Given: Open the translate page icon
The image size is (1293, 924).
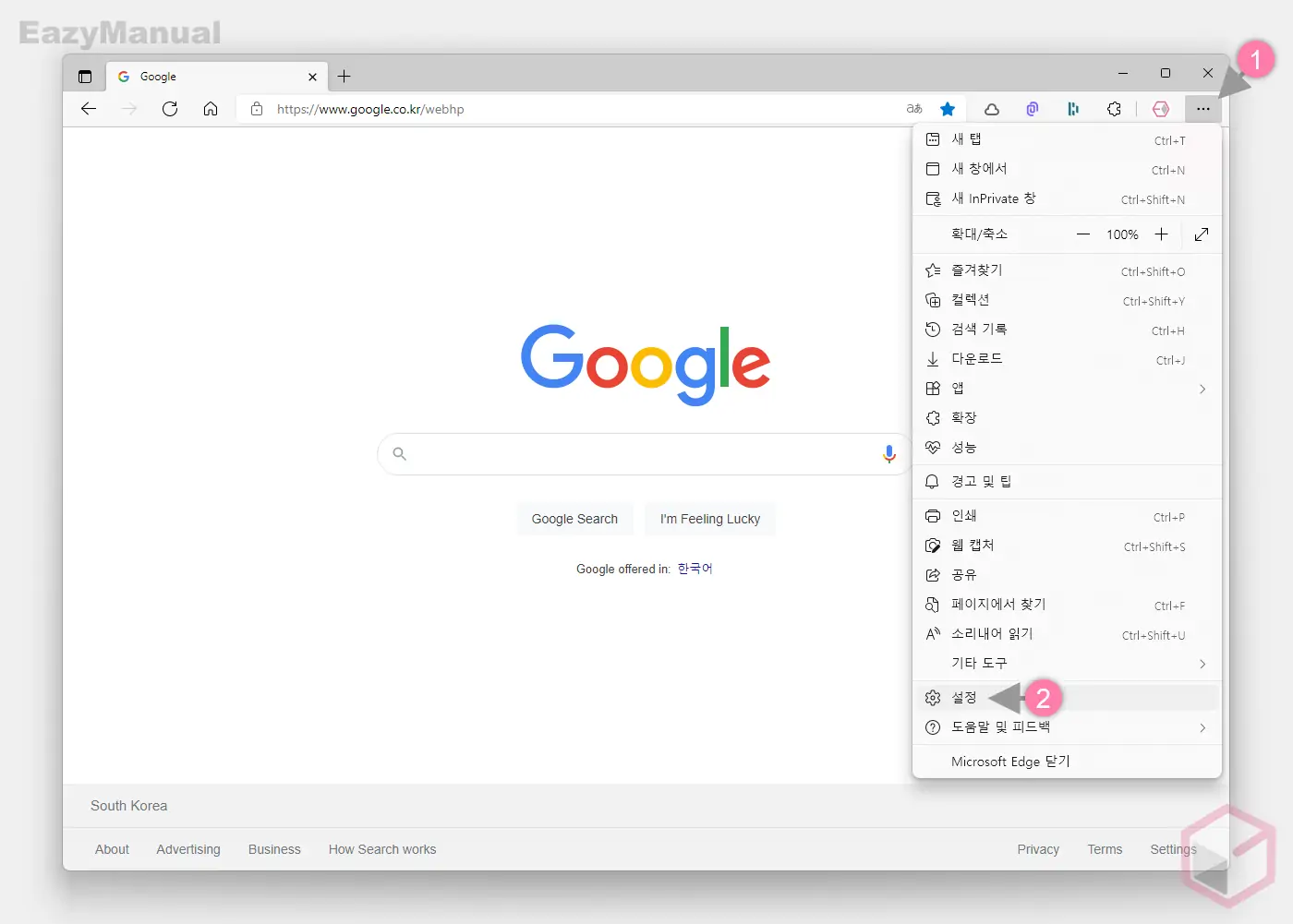Looking at the screenshot, I should coord(914,109).
